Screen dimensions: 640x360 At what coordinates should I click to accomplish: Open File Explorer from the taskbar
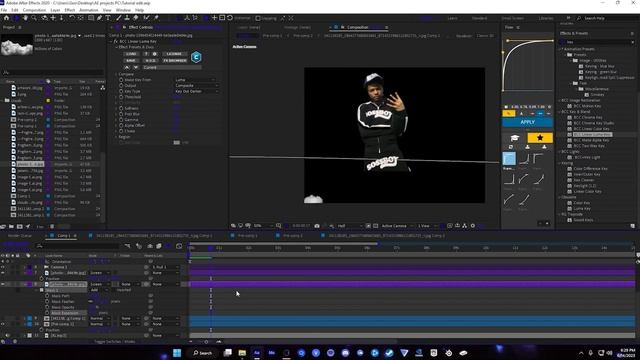click(242, 353)
